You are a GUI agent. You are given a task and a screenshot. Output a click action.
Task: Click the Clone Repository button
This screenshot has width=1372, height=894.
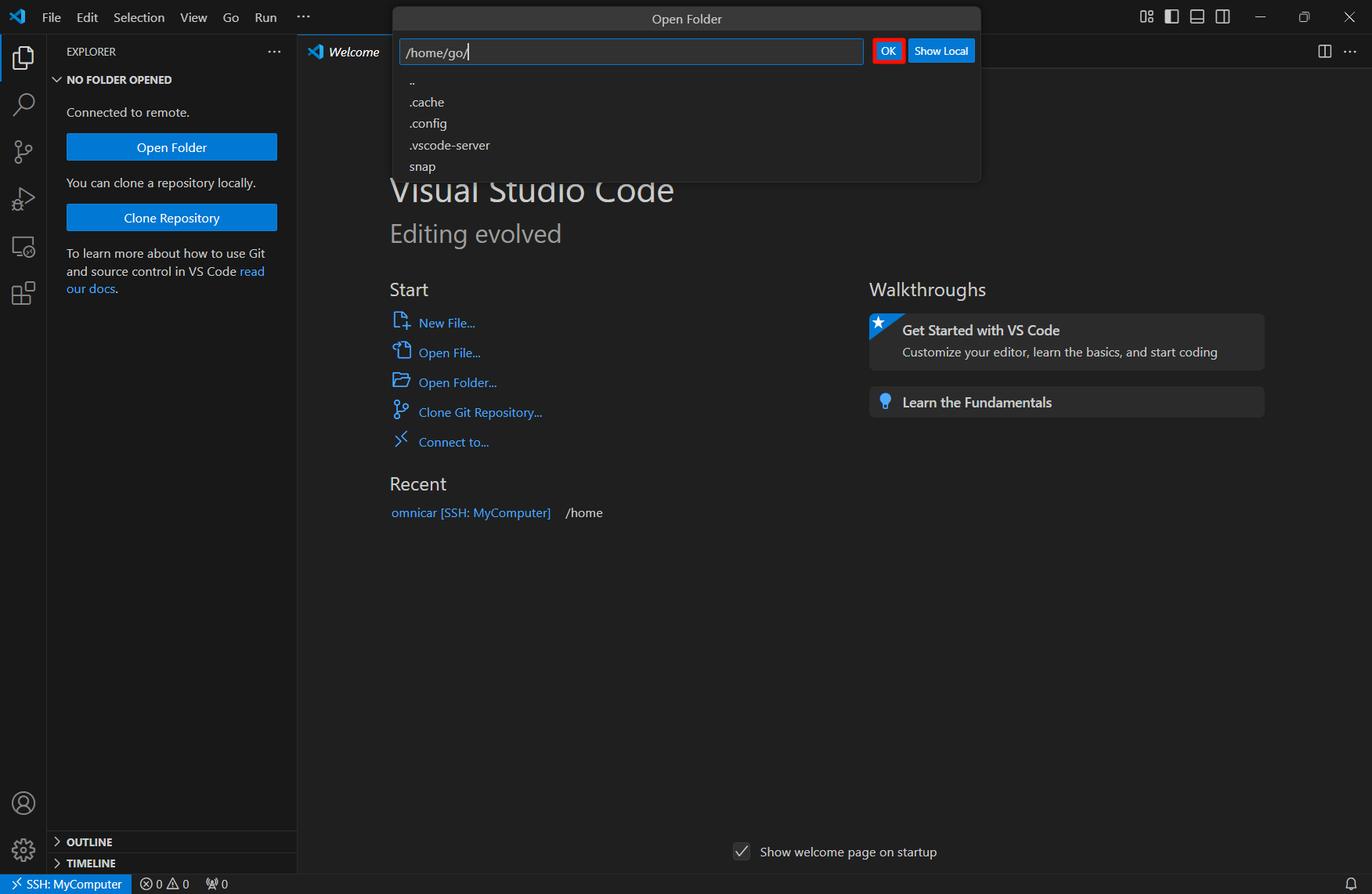click(171, 218)
